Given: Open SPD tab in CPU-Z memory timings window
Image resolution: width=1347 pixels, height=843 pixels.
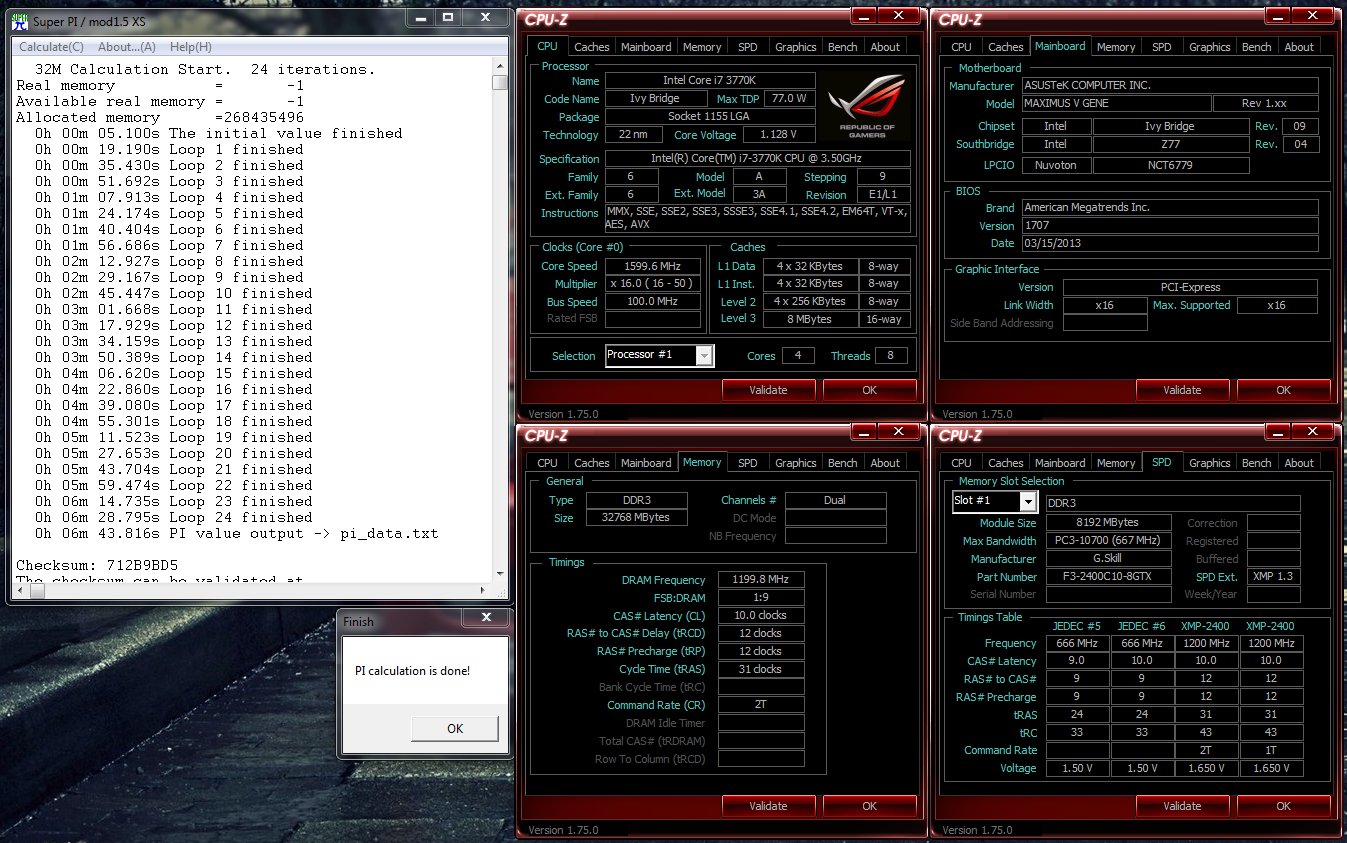Looking at the screenshot, I should [x=747, y=463].
